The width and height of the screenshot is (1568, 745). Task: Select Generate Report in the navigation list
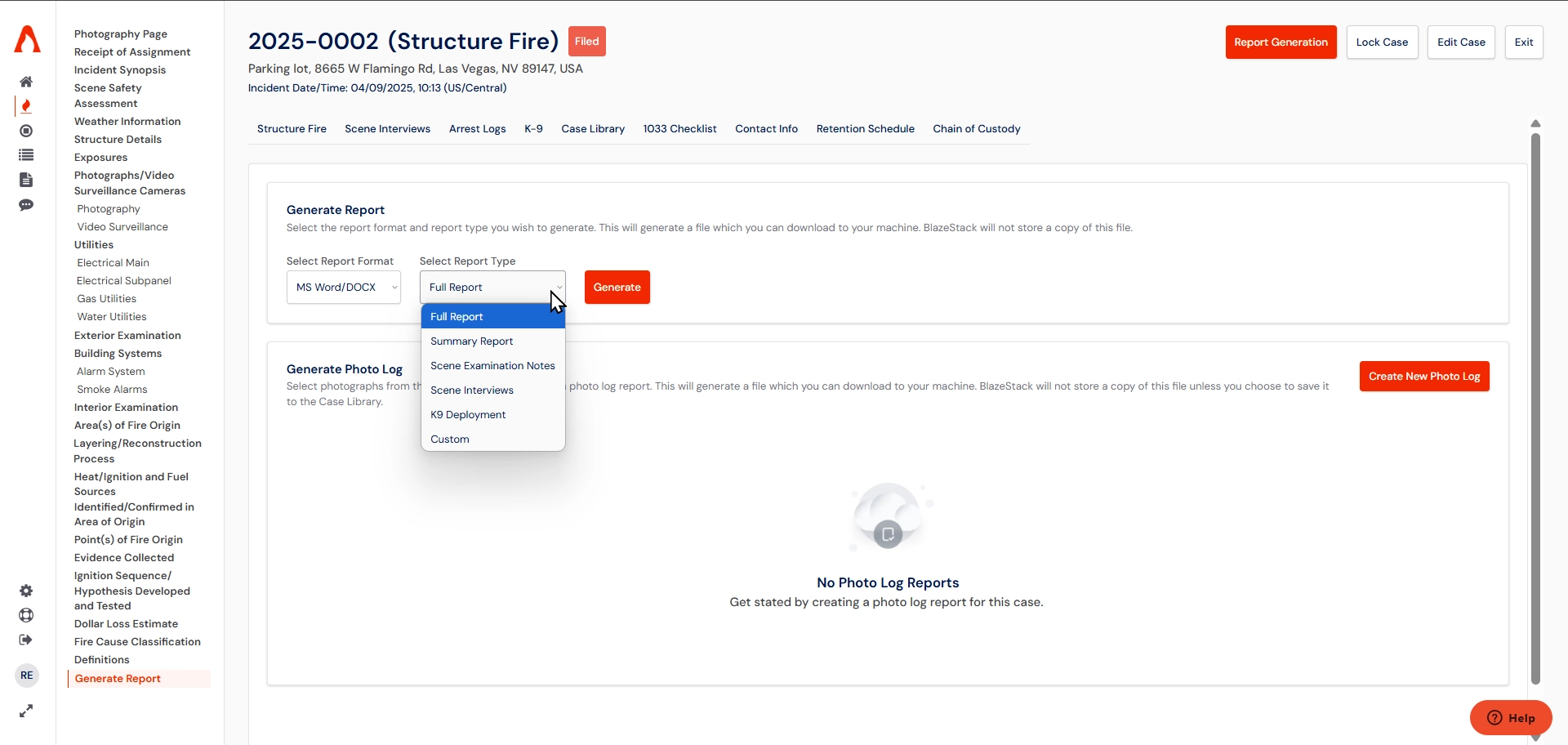tap(117, 678)
